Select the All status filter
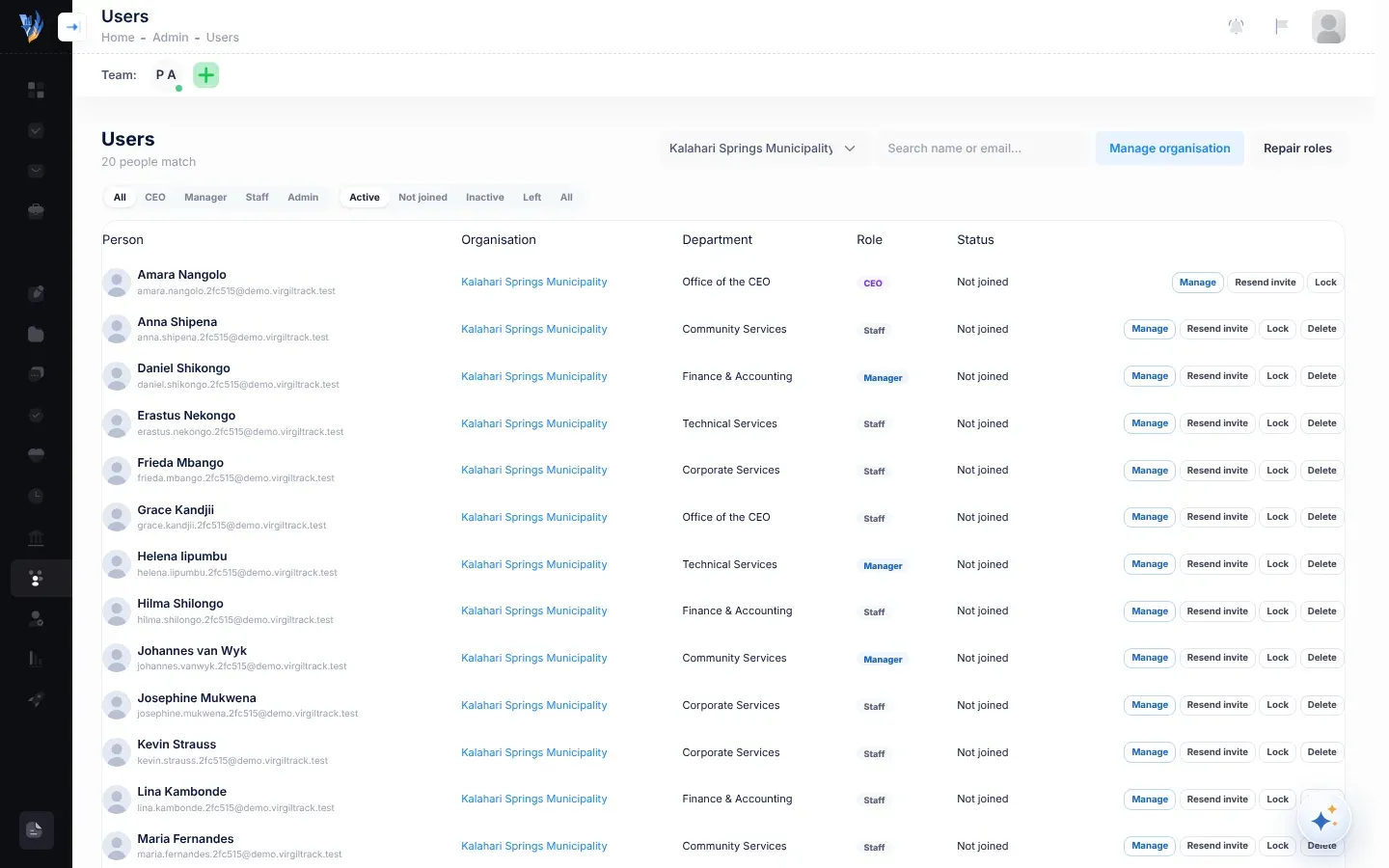 point(566,197)
